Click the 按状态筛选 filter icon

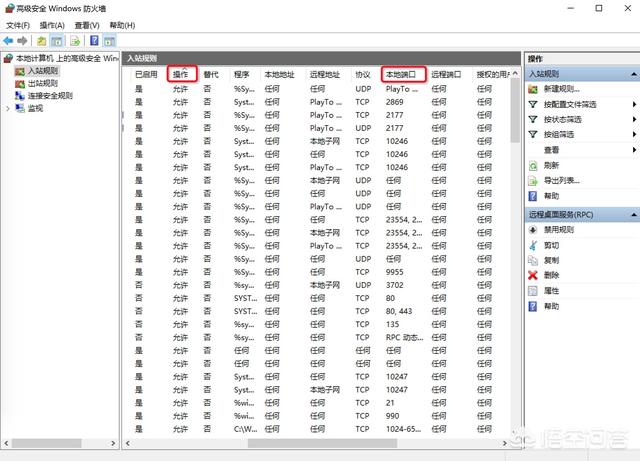tap(533, 119)
